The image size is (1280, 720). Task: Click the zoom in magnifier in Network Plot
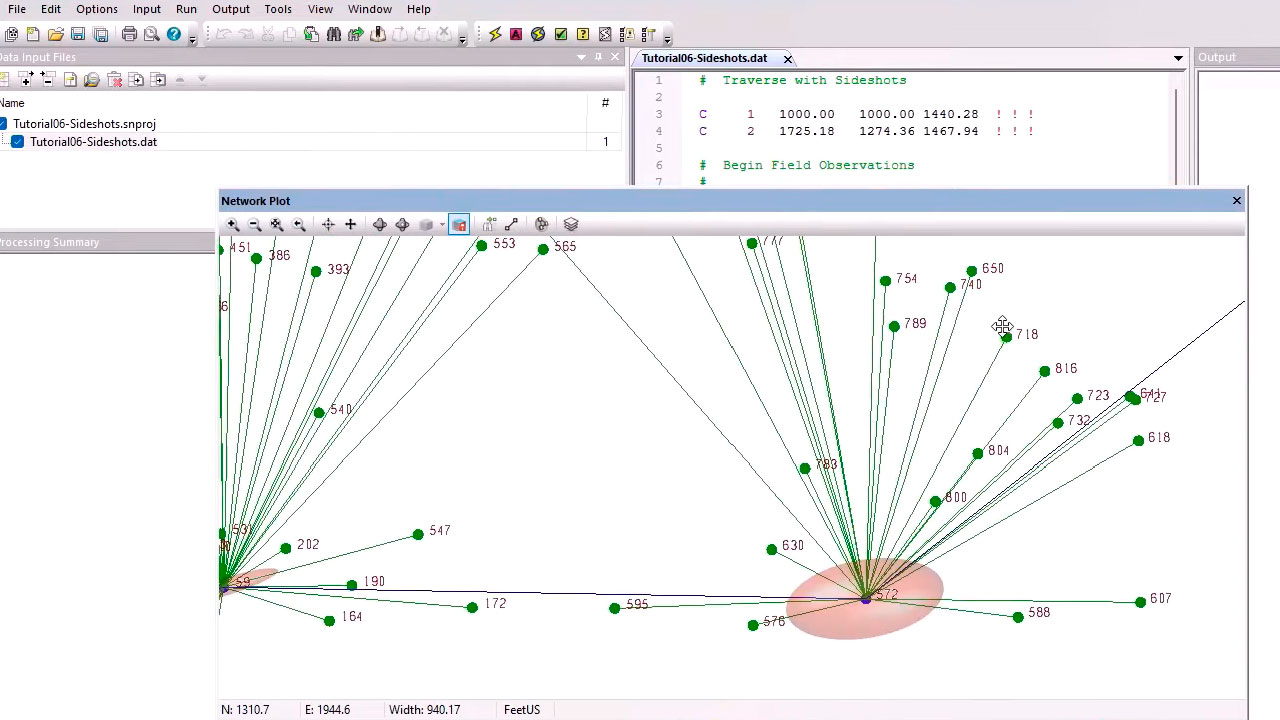232,225
